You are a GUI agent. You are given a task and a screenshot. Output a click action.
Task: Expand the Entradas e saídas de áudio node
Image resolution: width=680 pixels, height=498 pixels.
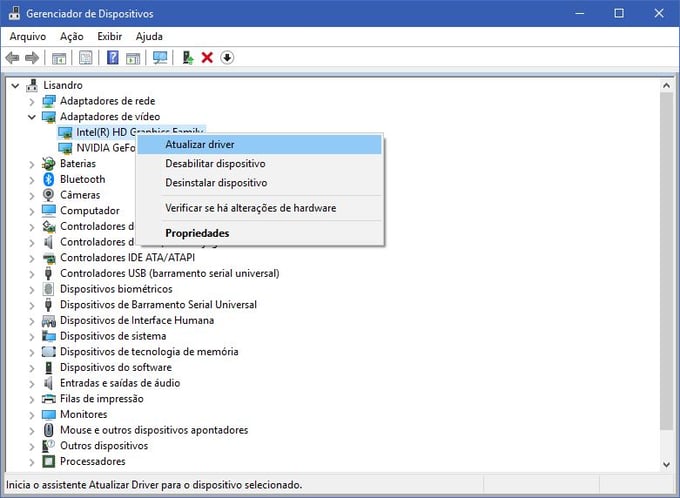(x=32, y=383)
